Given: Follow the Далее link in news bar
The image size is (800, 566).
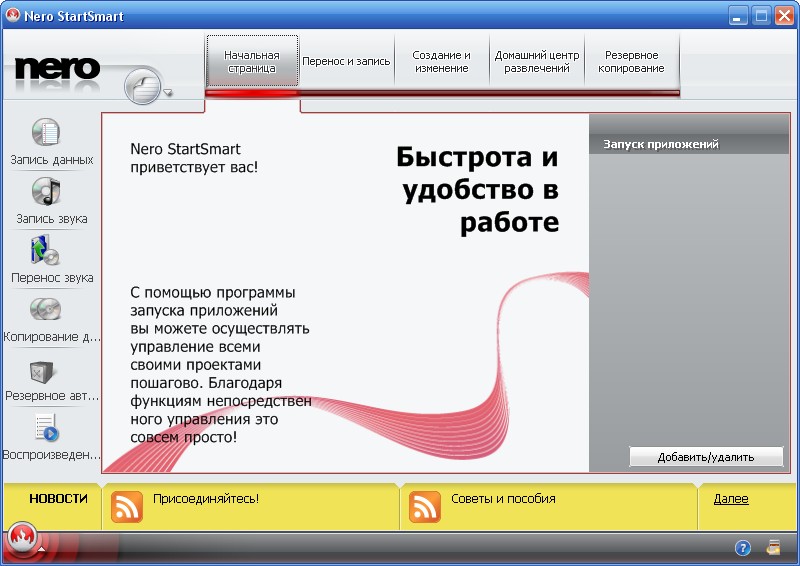Looking at the screenshot, I should pos(731,499).
